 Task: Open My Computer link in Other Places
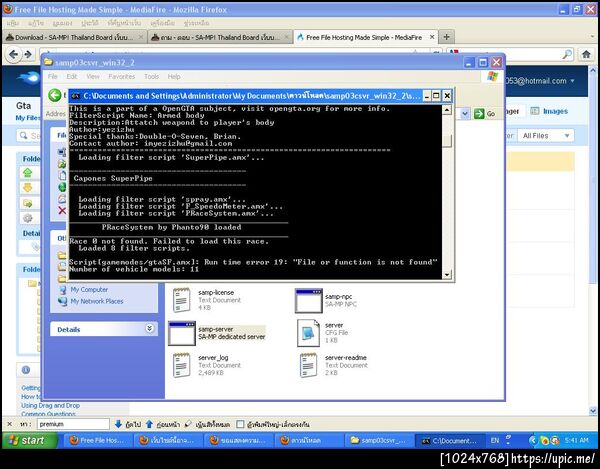click(89, 290)
